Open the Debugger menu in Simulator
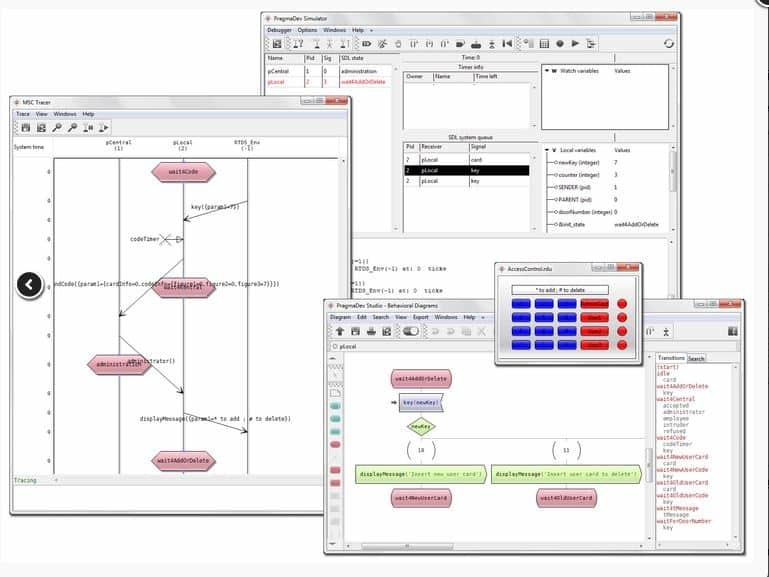The height and width of the screenshot is (577, 769). point(278,30)
